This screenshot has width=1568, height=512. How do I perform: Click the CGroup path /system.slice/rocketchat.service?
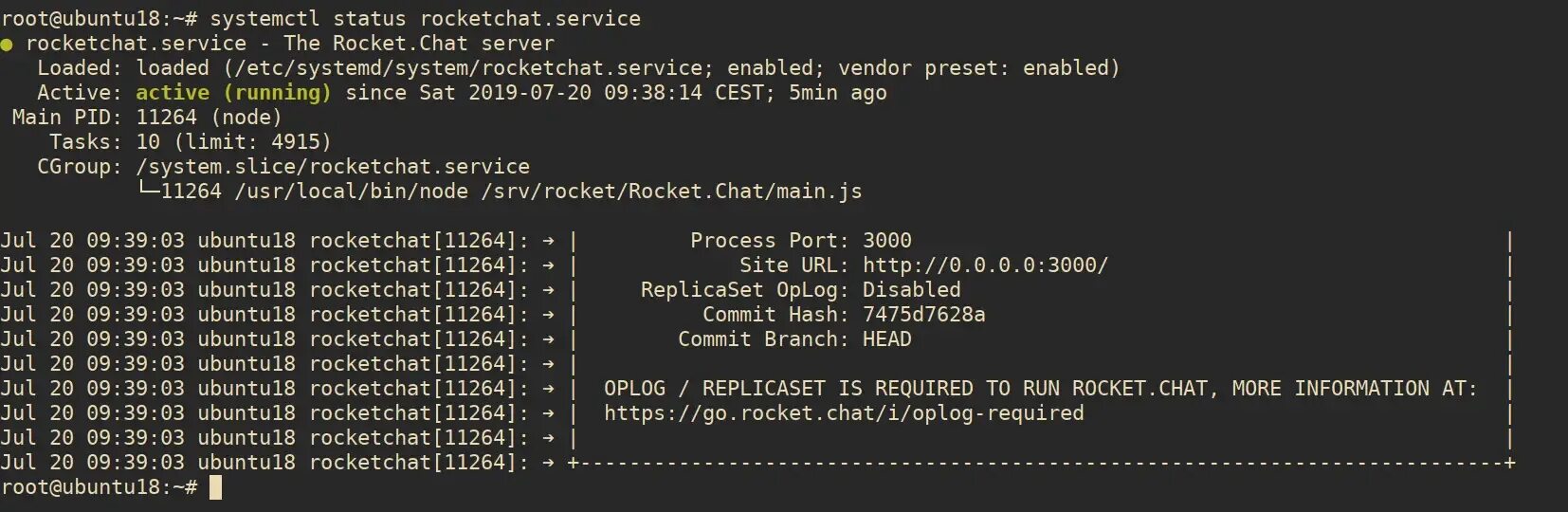click(x=333, y=167)
